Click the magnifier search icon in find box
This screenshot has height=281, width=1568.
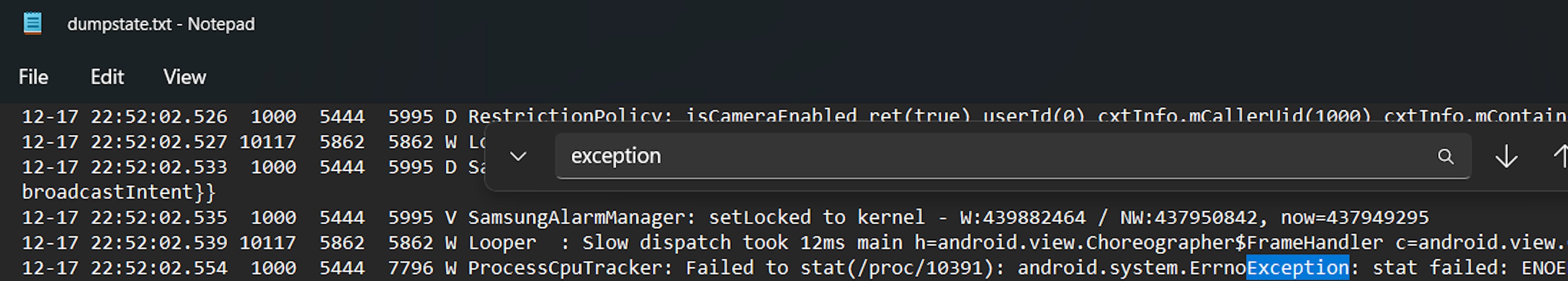[x=1445, y=157]
